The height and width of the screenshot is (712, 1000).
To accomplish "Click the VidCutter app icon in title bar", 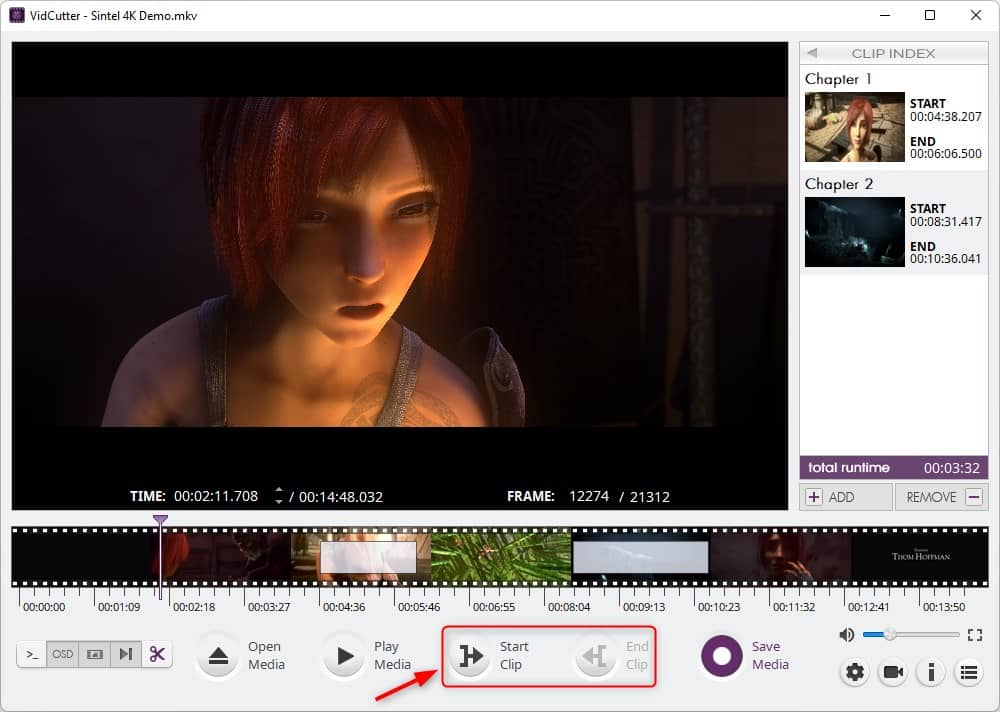I will (x=17, y=15).
